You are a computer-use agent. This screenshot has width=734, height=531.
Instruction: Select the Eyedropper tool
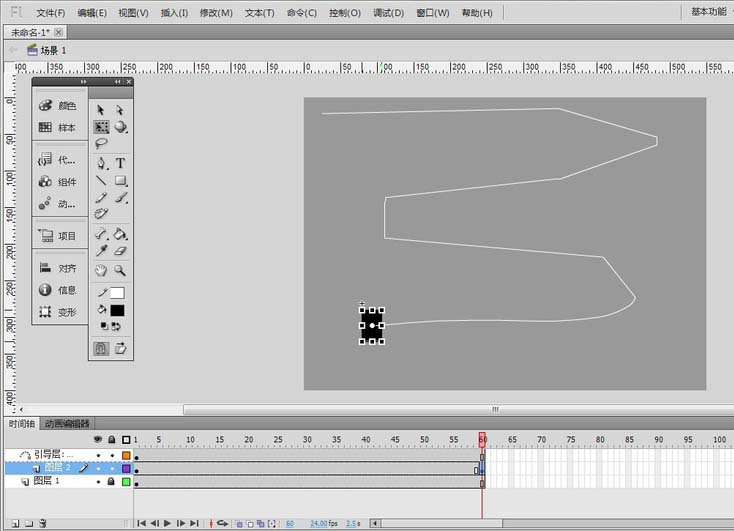(101, 251)
